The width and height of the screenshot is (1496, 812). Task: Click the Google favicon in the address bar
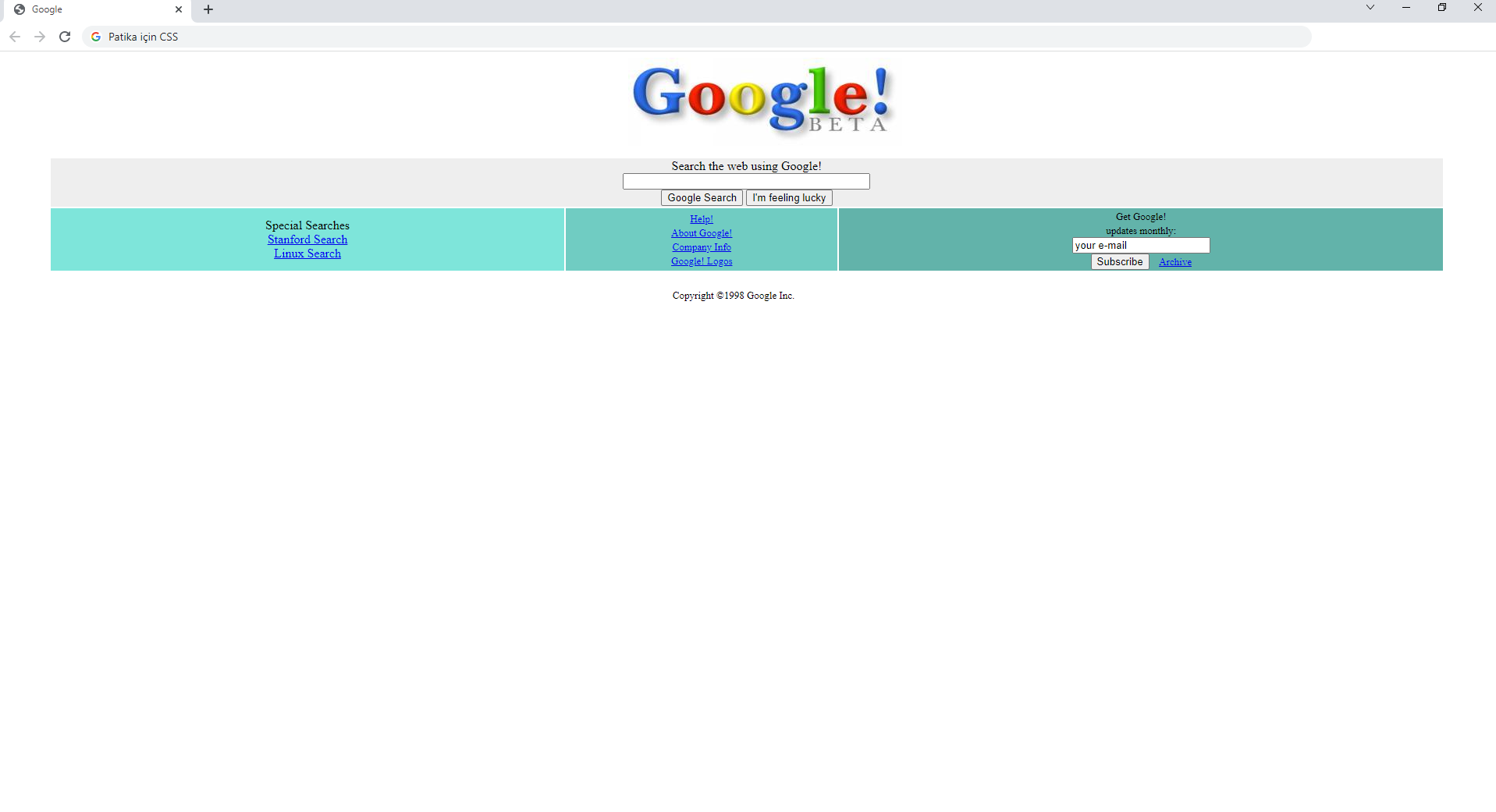tap(95, 36)
